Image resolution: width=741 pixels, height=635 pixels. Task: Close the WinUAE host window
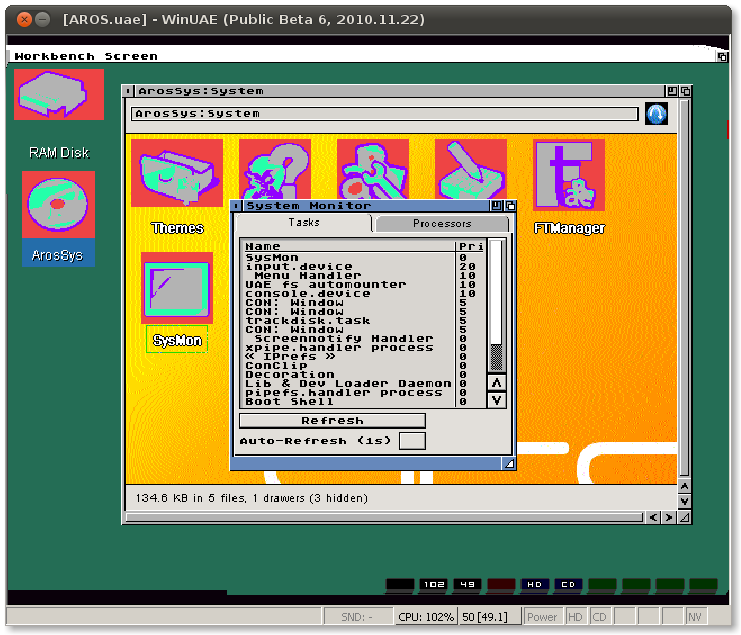24,19
